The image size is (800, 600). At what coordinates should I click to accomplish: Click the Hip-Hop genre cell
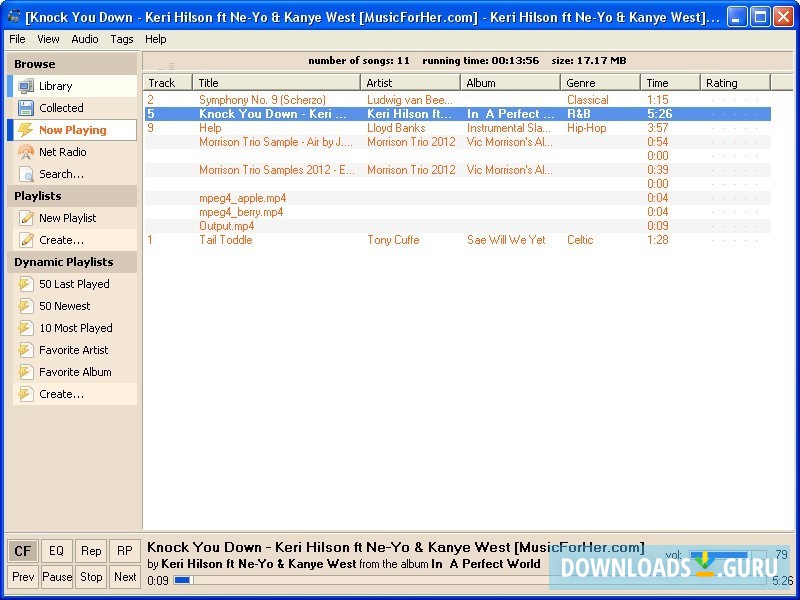[x=586, y=128]
